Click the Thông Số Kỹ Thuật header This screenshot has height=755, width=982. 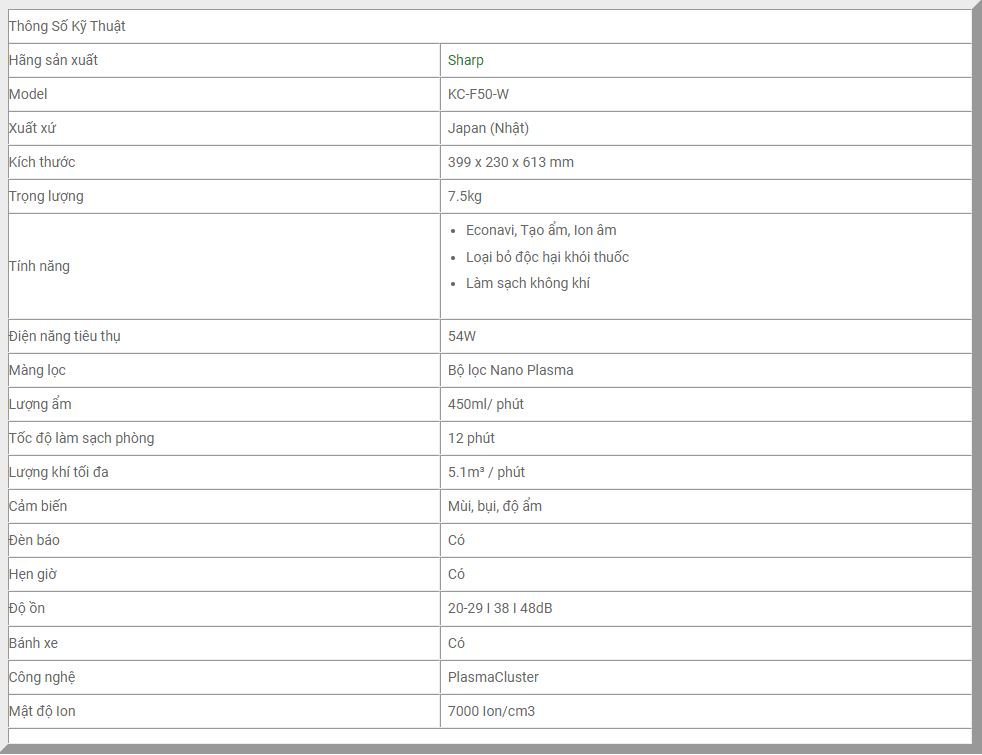point(67,26)
